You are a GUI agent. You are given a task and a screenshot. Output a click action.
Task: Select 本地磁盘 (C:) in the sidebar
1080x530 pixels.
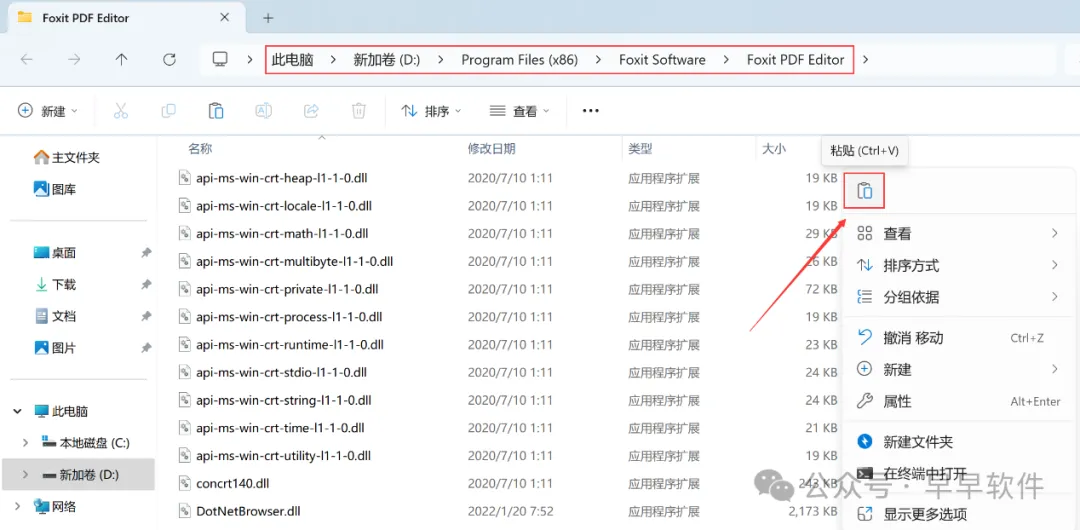[85, 442]
